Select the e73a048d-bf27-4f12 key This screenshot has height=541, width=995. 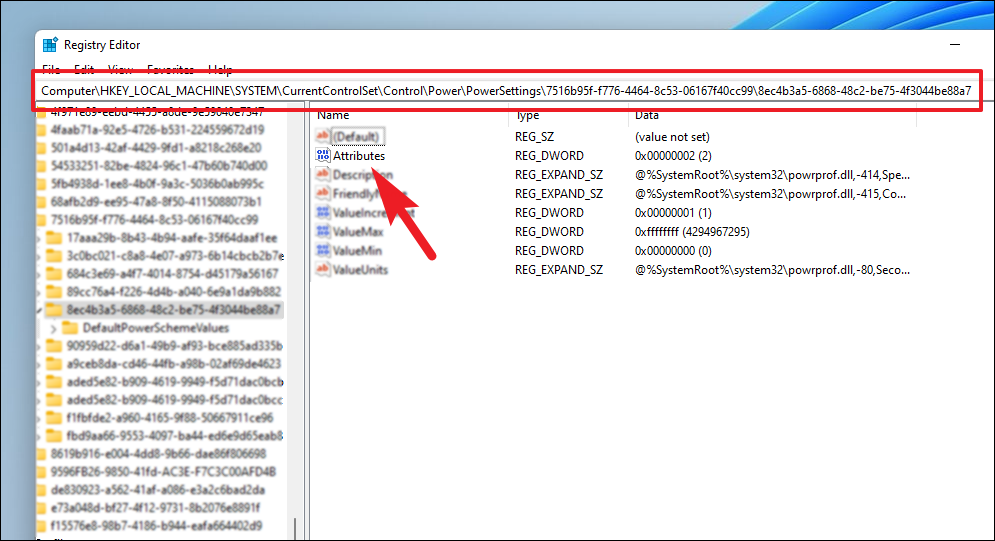[155, 508]
